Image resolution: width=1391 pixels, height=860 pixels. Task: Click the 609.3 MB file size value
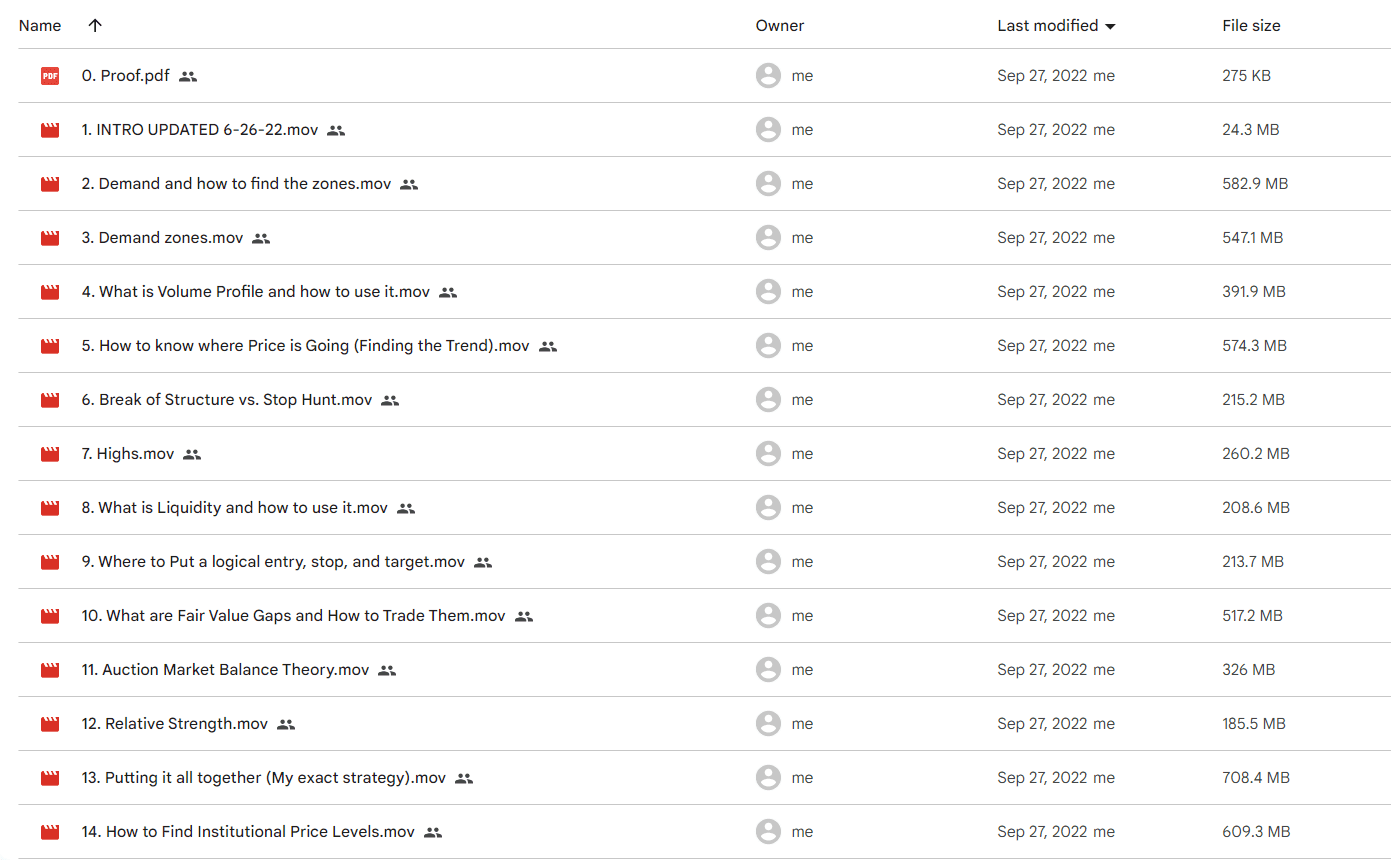point(1256,832)
